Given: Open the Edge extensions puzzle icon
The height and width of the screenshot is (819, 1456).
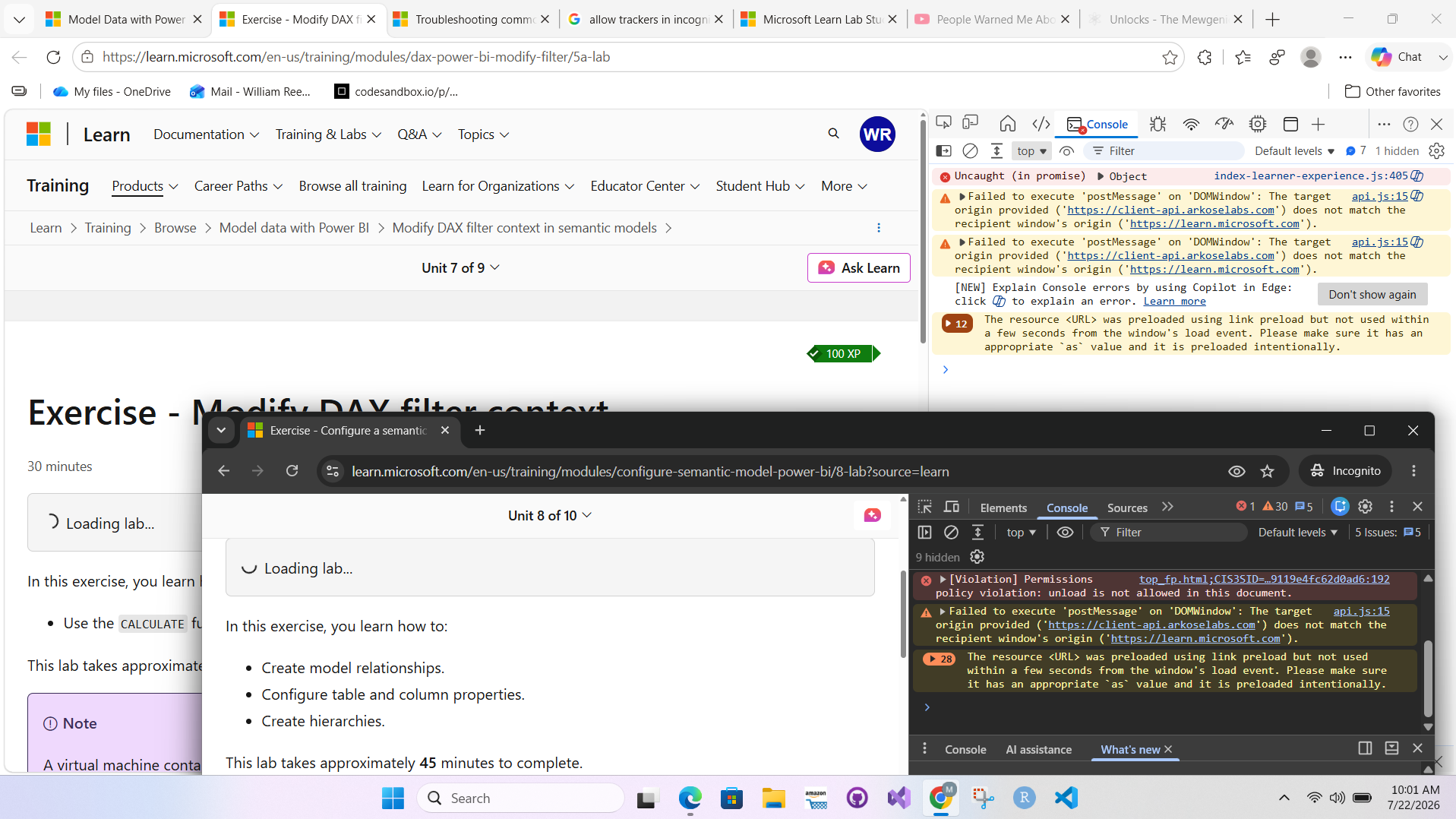Looking at the screenshot, I should click(1205, 57).
